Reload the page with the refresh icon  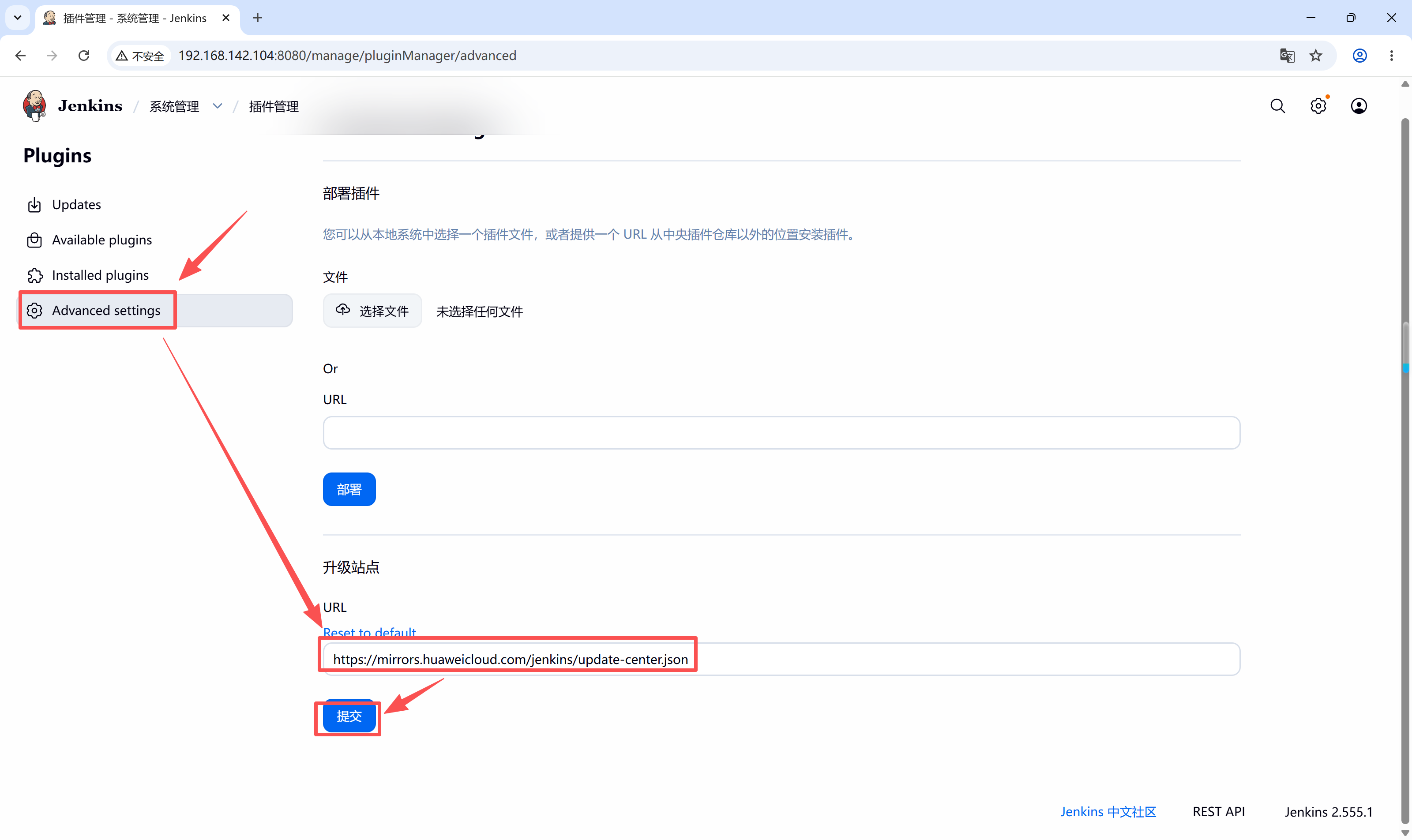(x=84, y=56)
